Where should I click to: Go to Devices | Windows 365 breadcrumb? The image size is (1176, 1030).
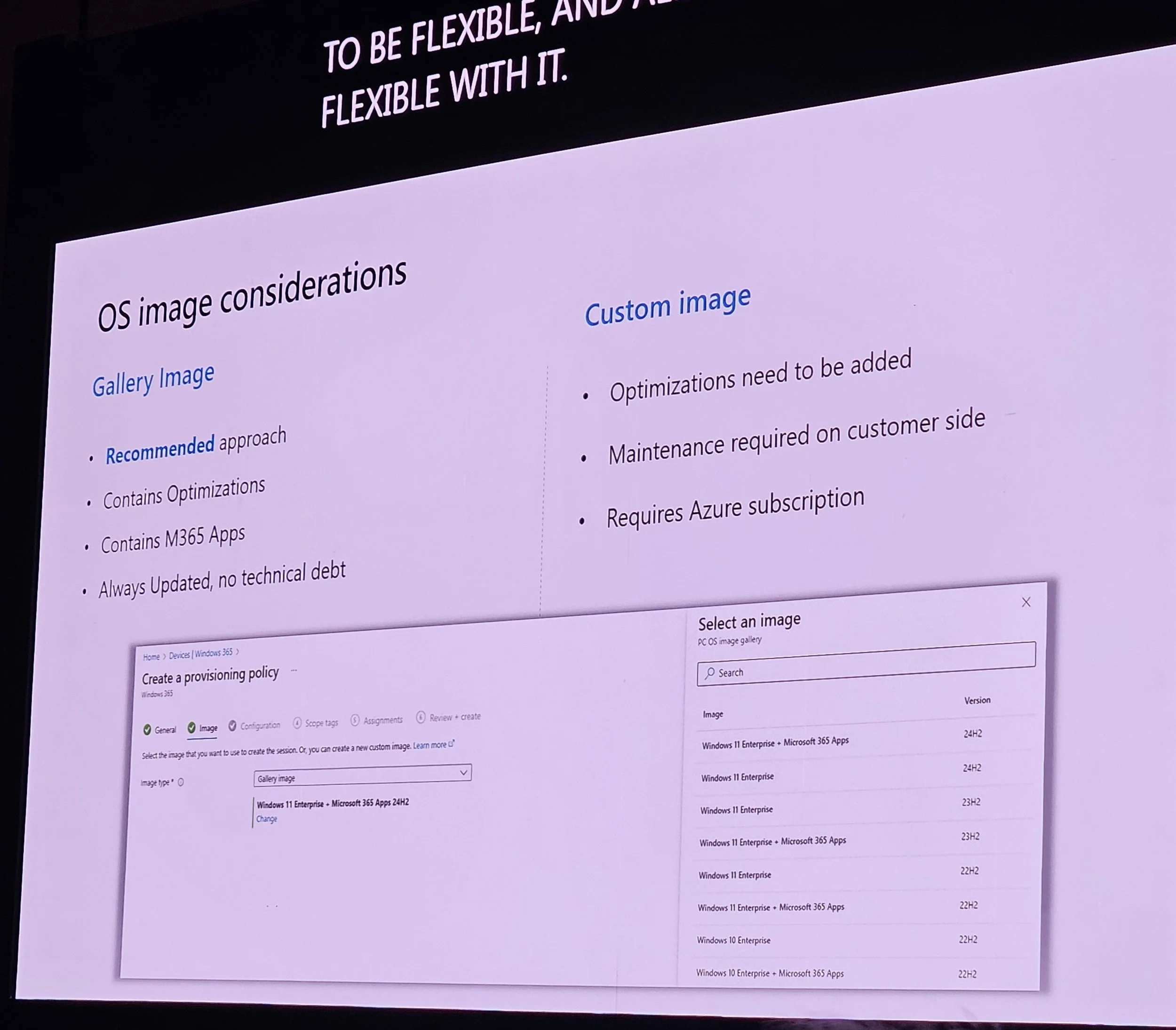coord(200,654)
